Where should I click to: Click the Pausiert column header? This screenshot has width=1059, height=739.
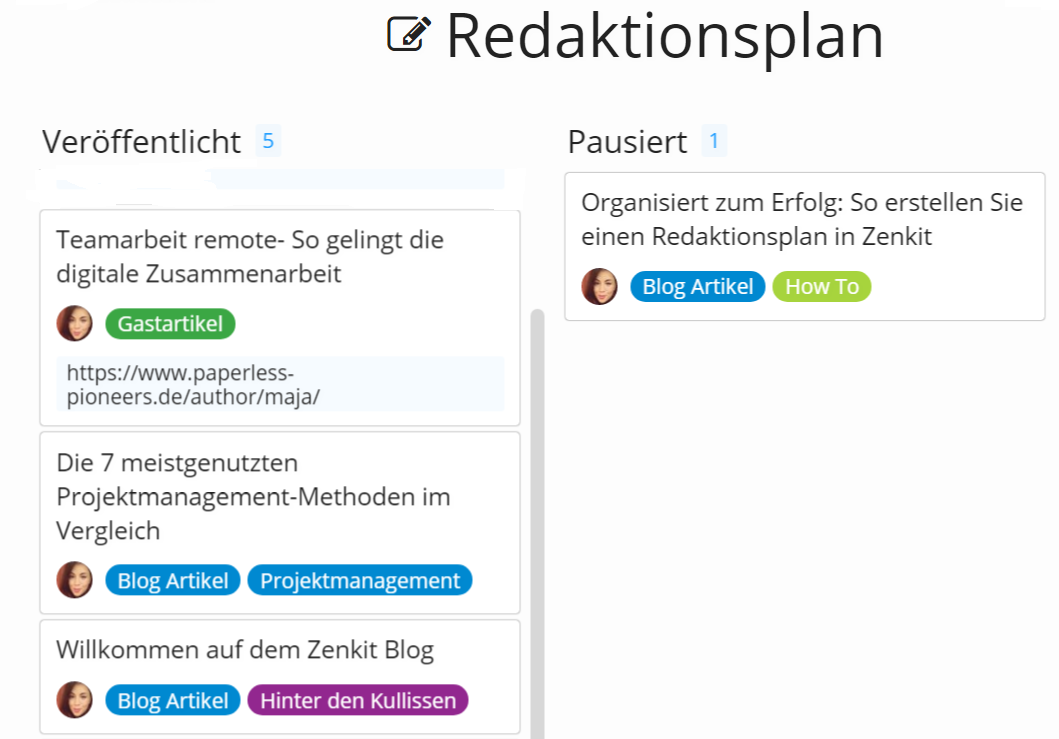[x=627, y=142]
